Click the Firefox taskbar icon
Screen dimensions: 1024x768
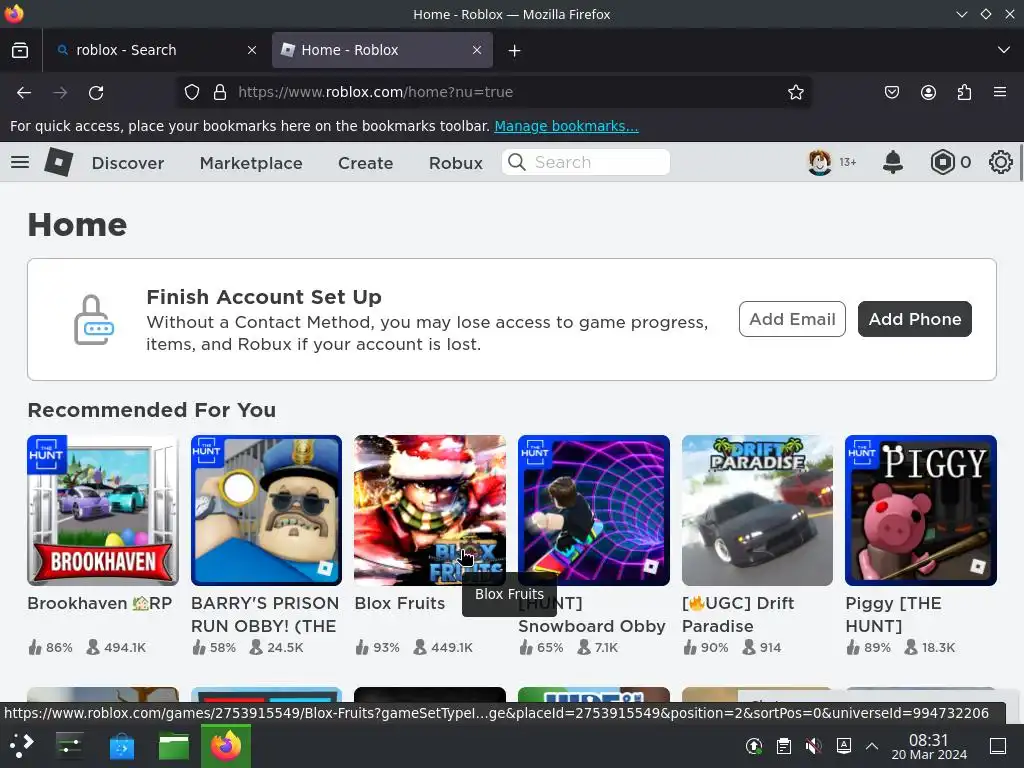tap(226, 745)
